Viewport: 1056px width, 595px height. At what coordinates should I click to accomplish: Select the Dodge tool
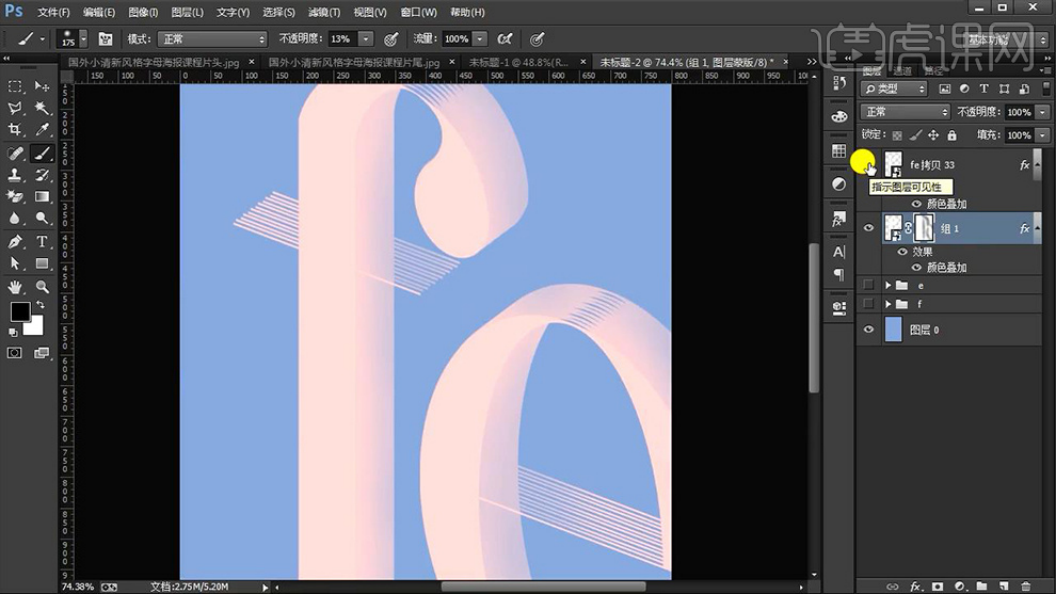click(x=42, y=218)
